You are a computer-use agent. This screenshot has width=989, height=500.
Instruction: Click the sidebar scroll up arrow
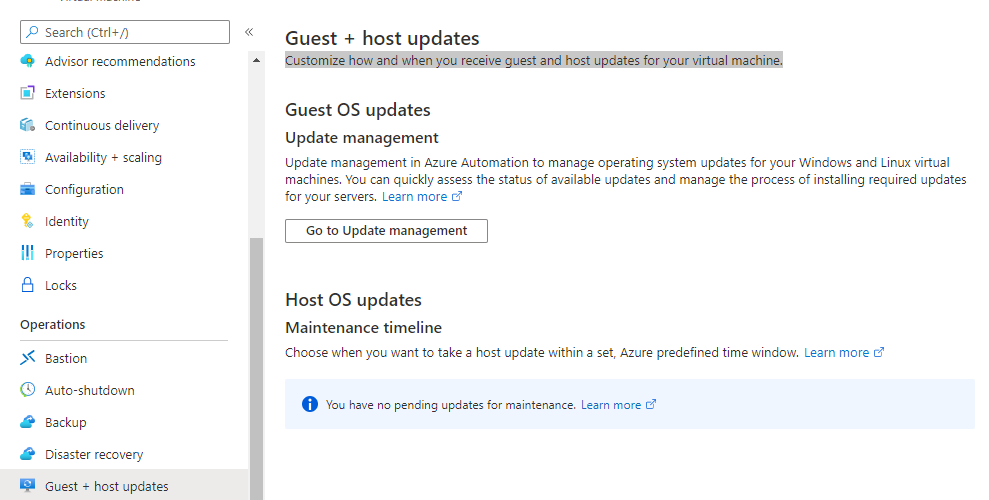coord(256,61)
